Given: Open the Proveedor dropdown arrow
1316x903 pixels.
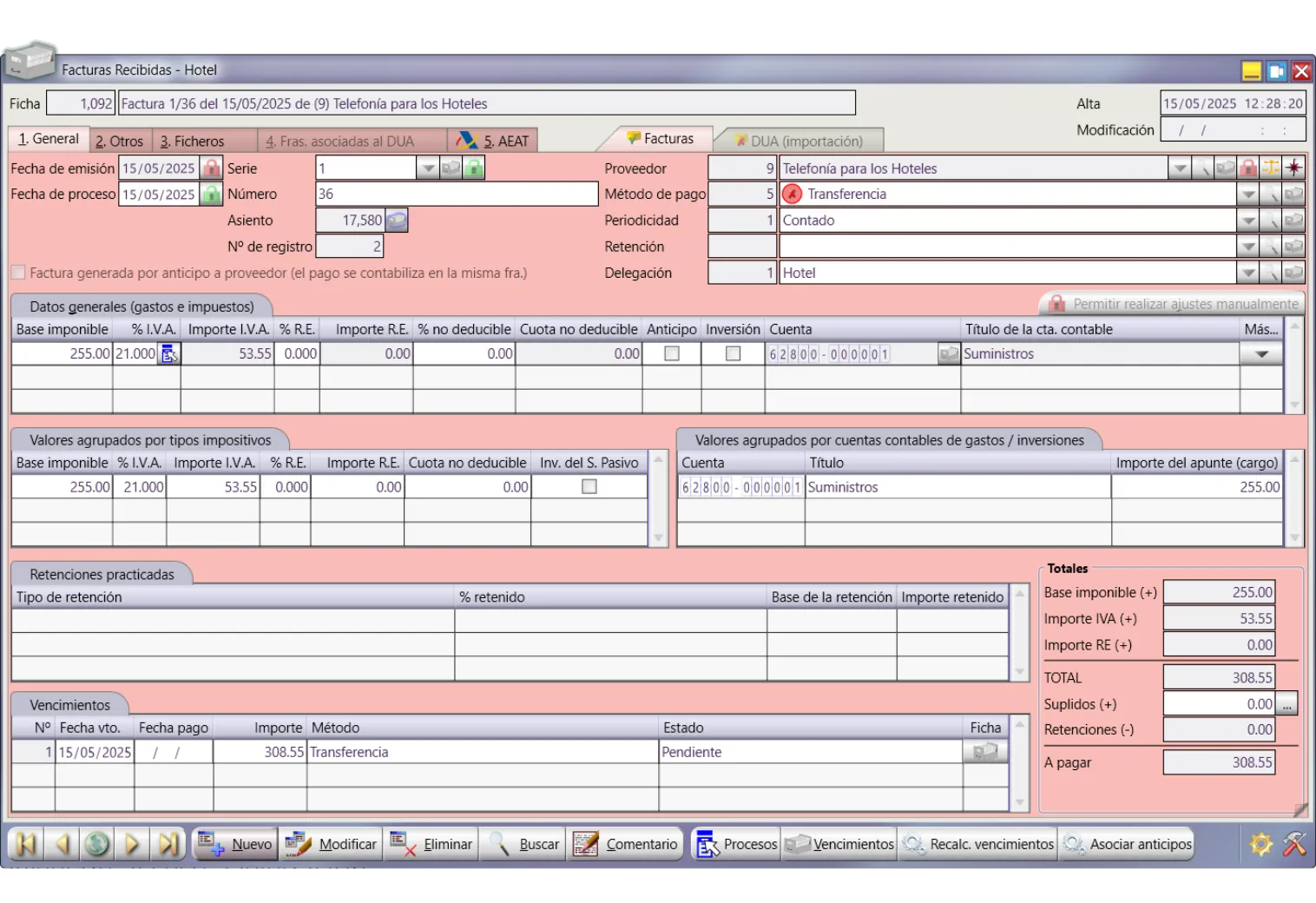Looking at the screenshot, I should [x=1179, y=168].
